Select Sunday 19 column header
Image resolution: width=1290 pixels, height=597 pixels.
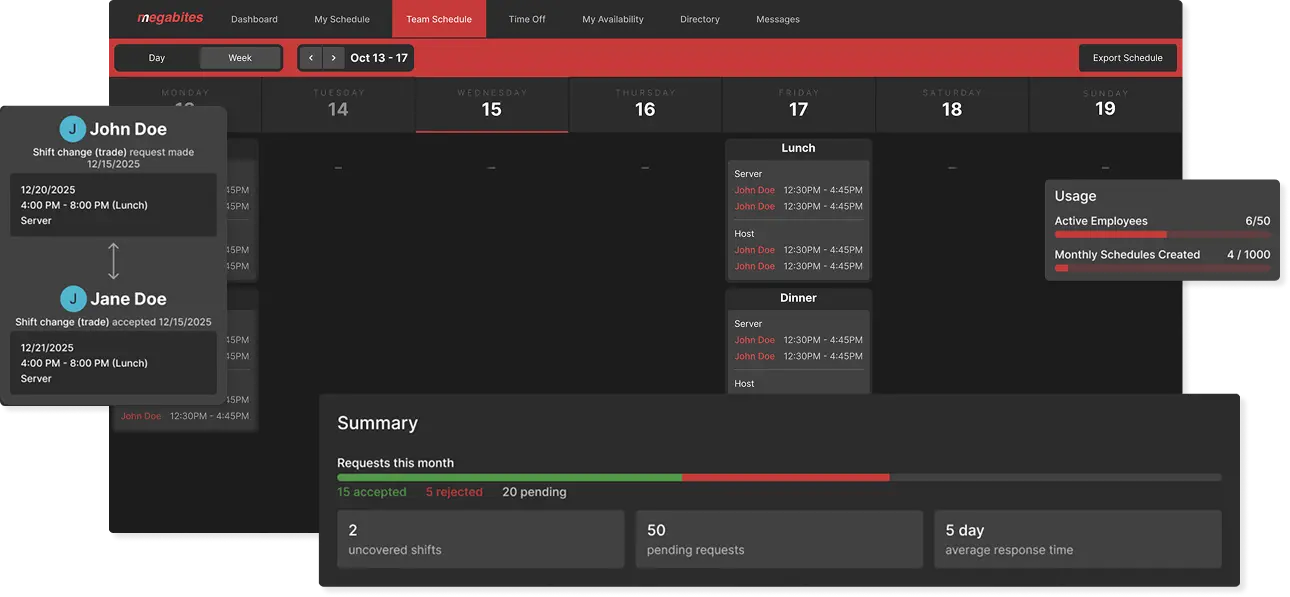[x=1105, y=104]
